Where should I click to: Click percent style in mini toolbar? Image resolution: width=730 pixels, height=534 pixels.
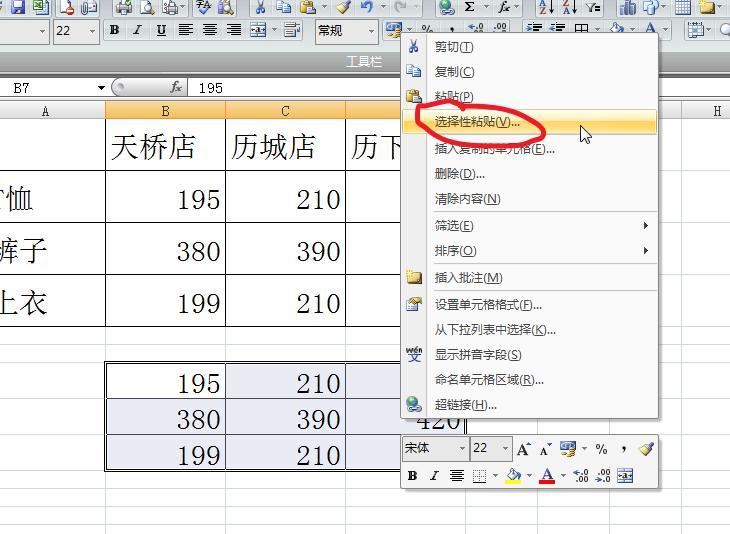coord(601,449)
